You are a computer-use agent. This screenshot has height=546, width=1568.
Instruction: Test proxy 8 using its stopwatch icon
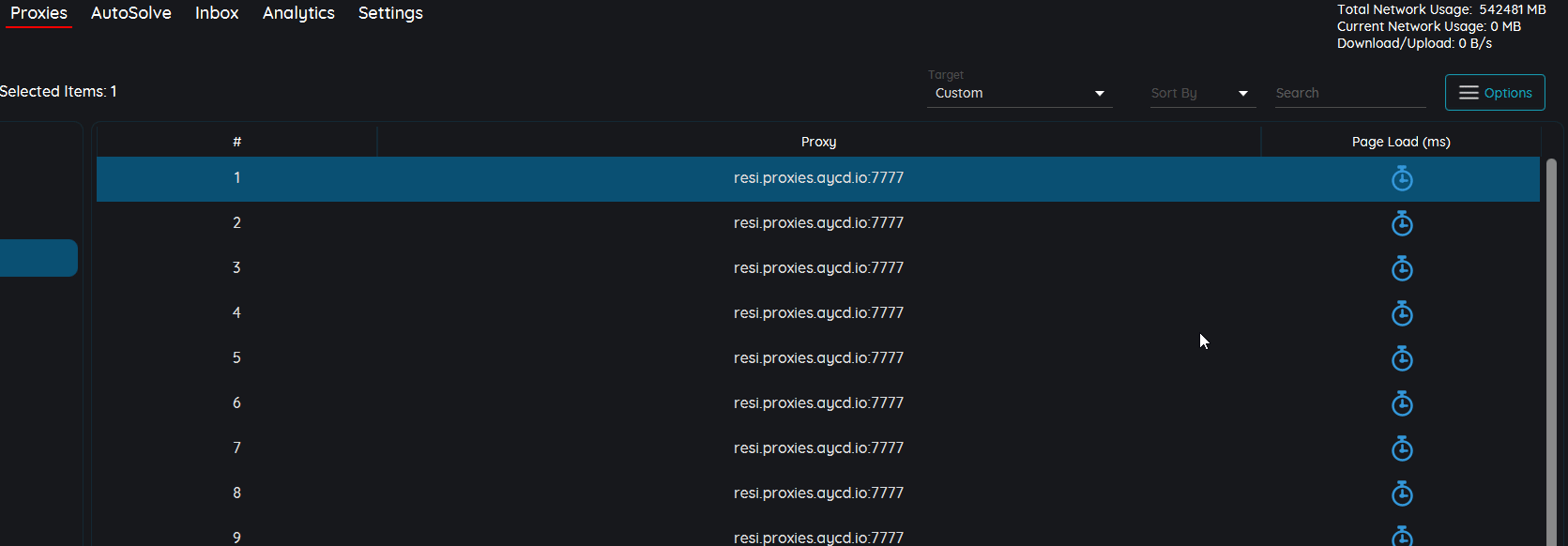pyautogui.click(x=1402, y=493)
